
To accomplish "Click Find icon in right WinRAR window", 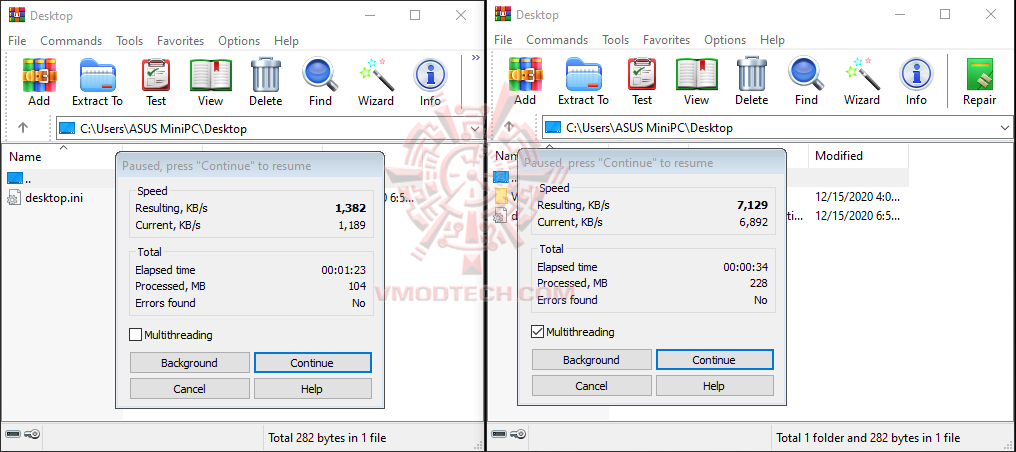I will click(x=806, y=74).
